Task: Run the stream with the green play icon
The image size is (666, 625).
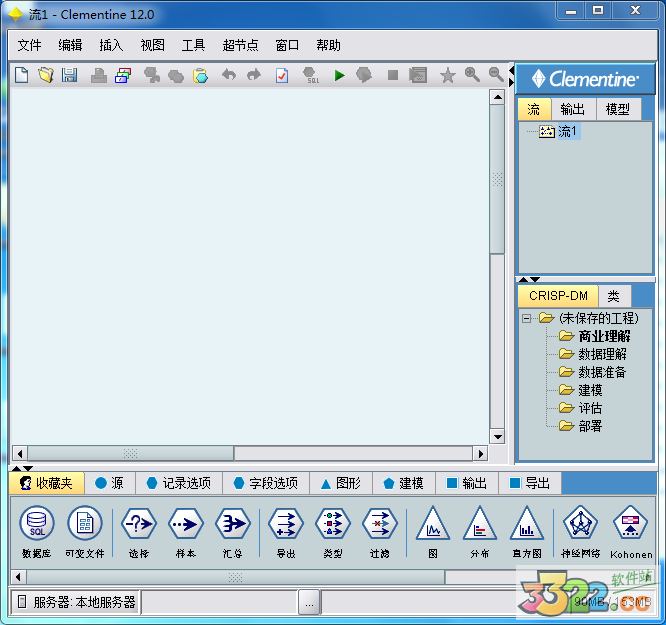Action: (x=339, y=76)
